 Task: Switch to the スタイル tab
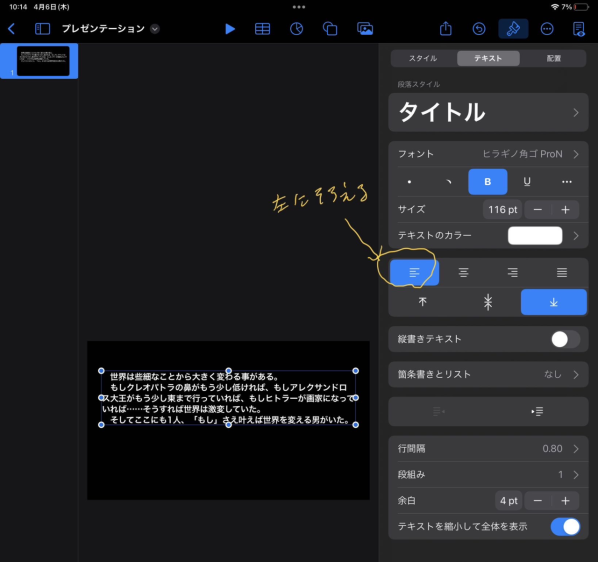tap(423, 58)
